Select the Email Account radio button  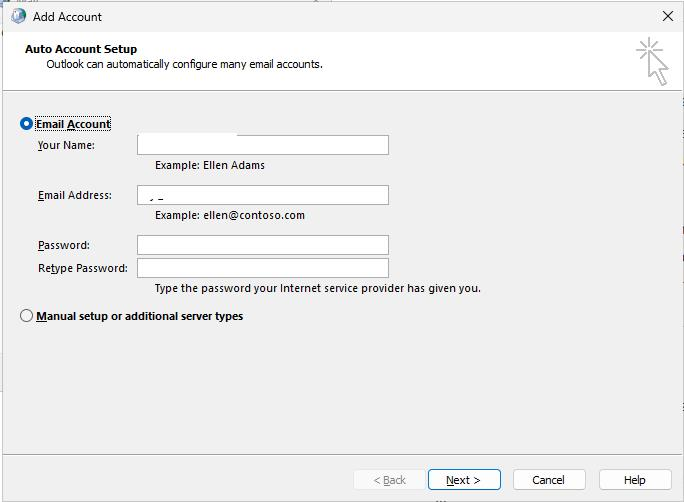[x=26, y=124]
